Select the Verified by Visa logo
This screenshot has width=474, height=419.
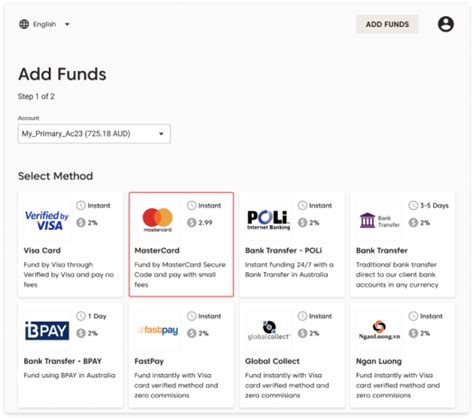47,220
